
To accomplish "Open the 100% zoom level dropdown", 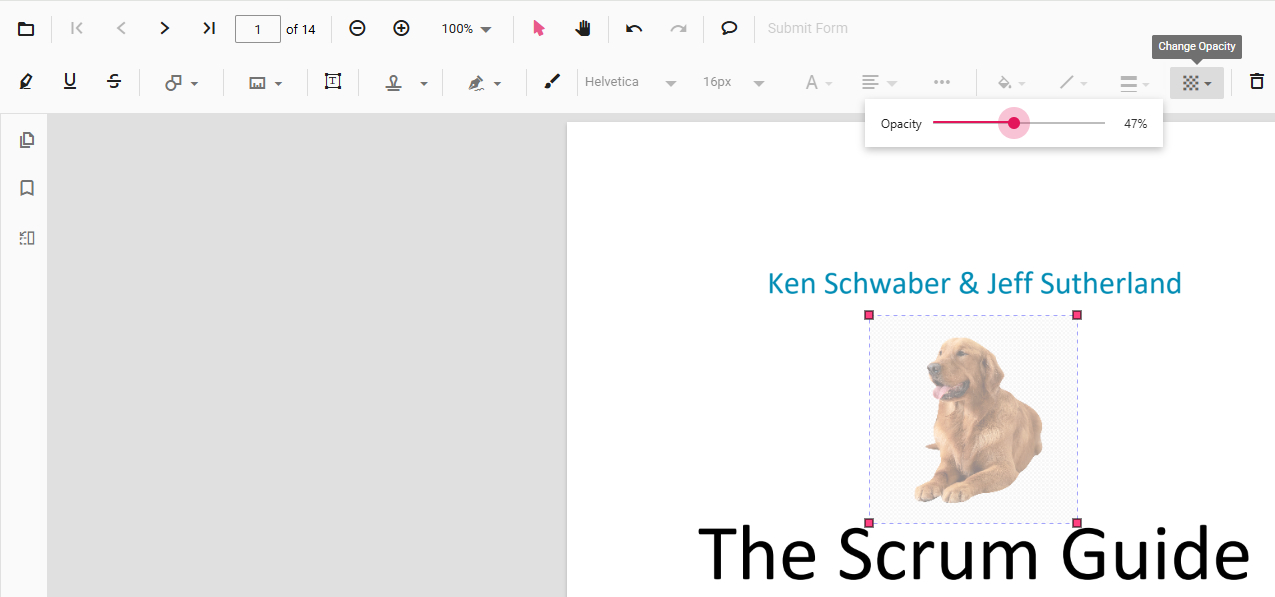I will point(467,29).
